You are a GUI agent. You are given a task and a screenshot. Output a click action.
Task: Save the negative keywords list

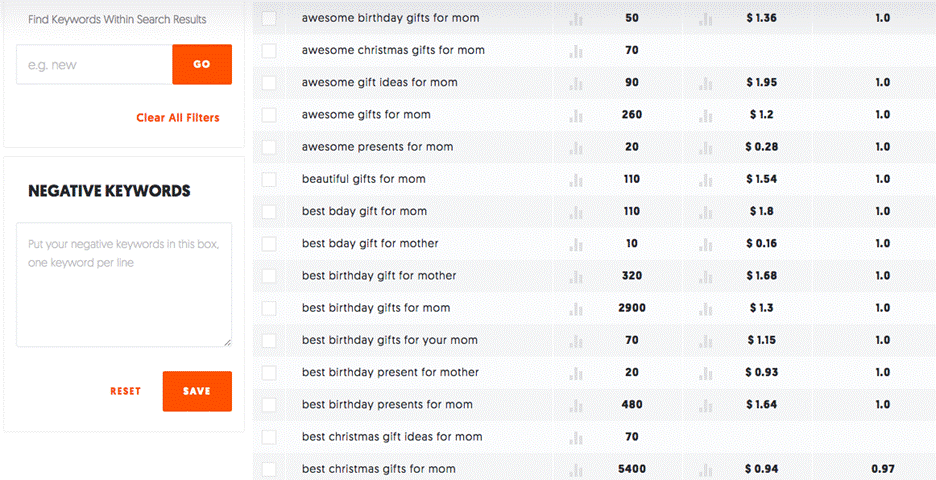(x=197, y=391)
